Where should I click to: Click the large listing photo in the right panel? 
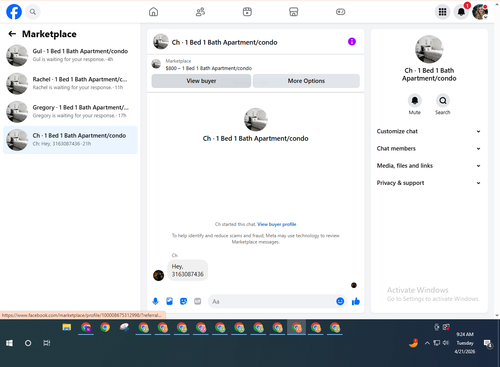pyautogui.click(x=429, y=49)
